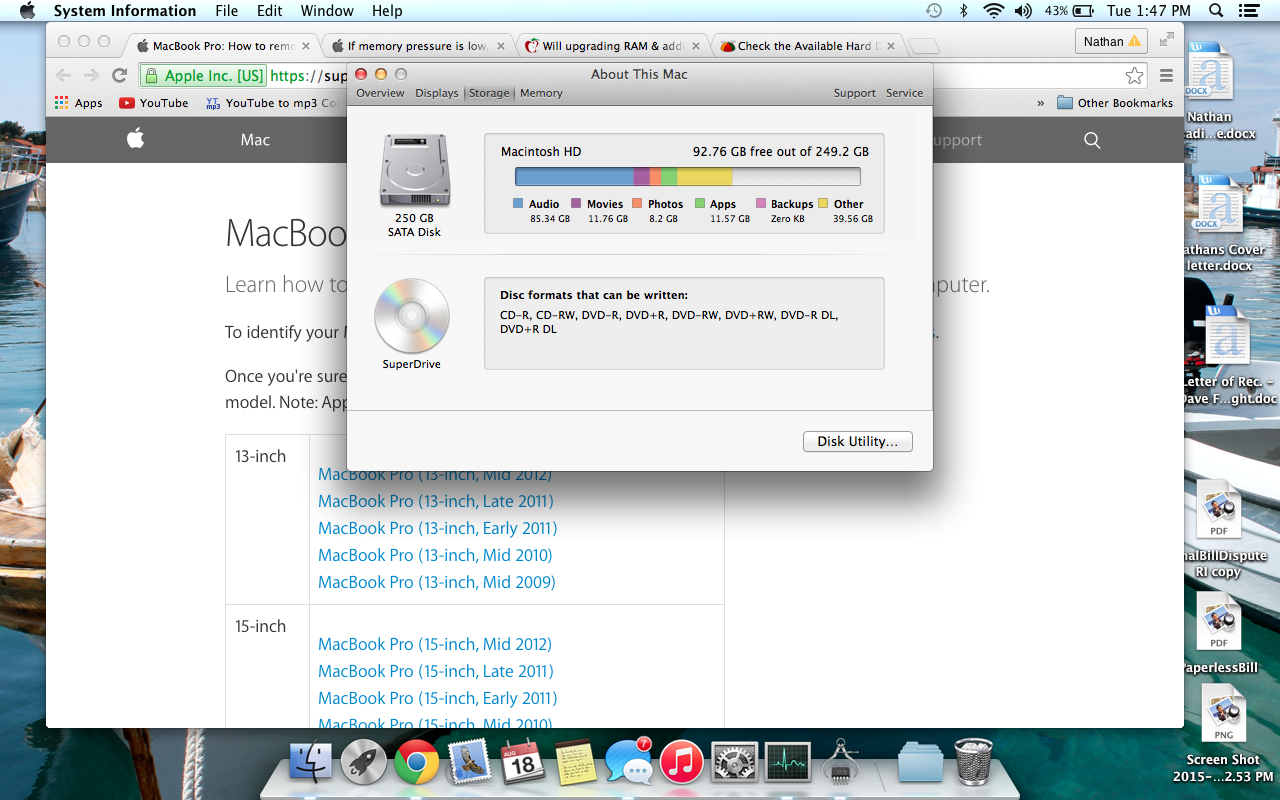Open Mail stamp icon in Dock
This screenshot has height=800, width=1280.
point(469,763)
